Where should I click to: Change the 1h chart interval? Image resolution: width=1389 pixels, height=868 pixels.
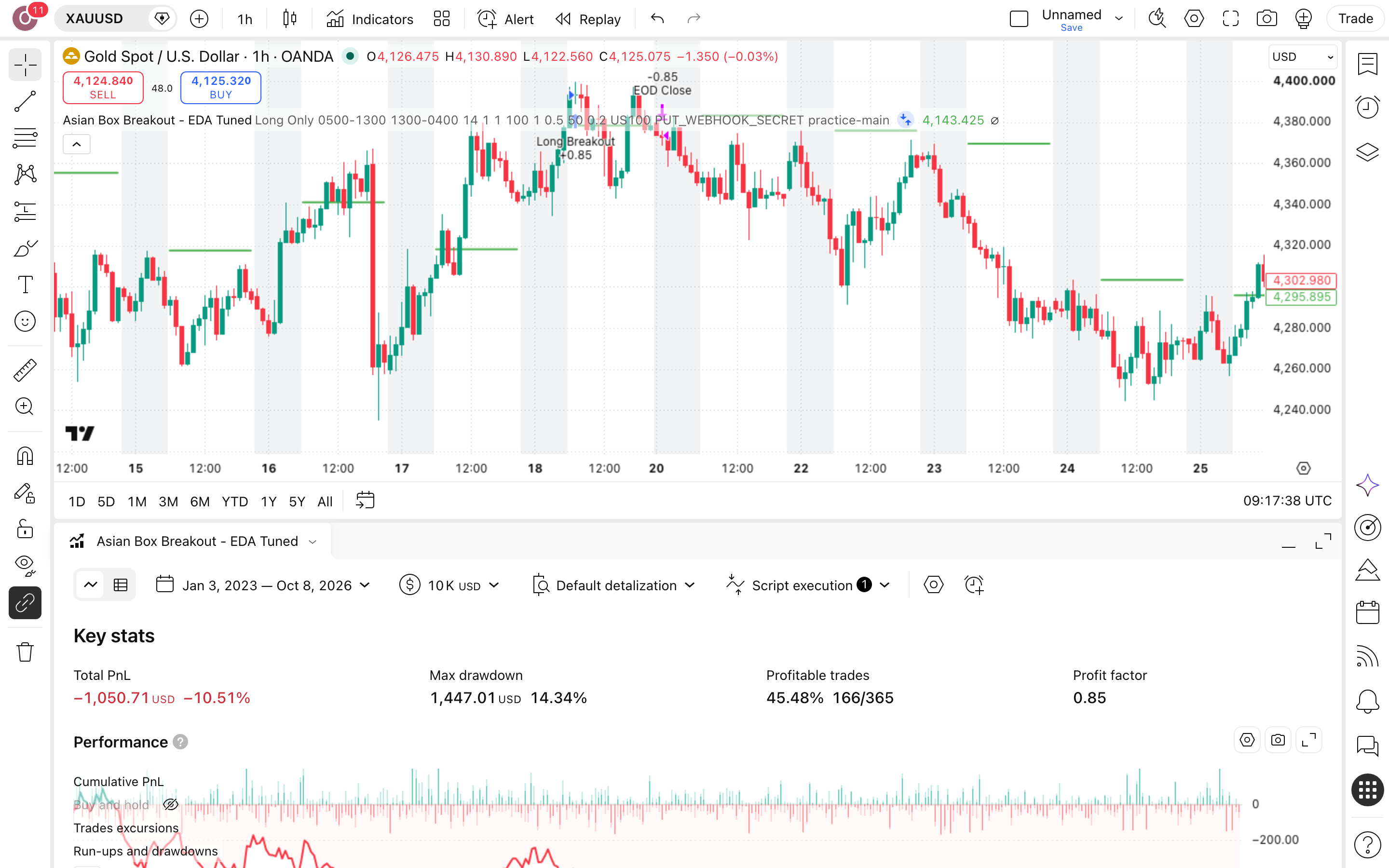245,19
